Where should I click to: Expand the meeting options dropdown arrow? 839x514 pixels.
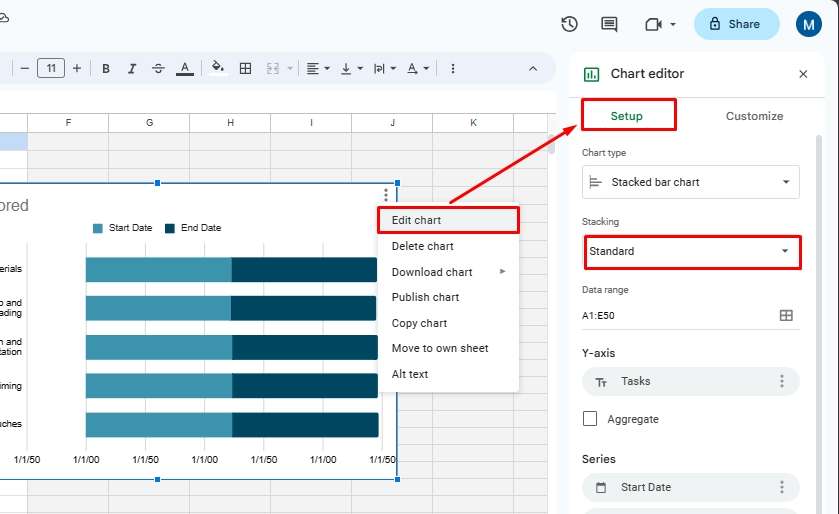(673, 24)
